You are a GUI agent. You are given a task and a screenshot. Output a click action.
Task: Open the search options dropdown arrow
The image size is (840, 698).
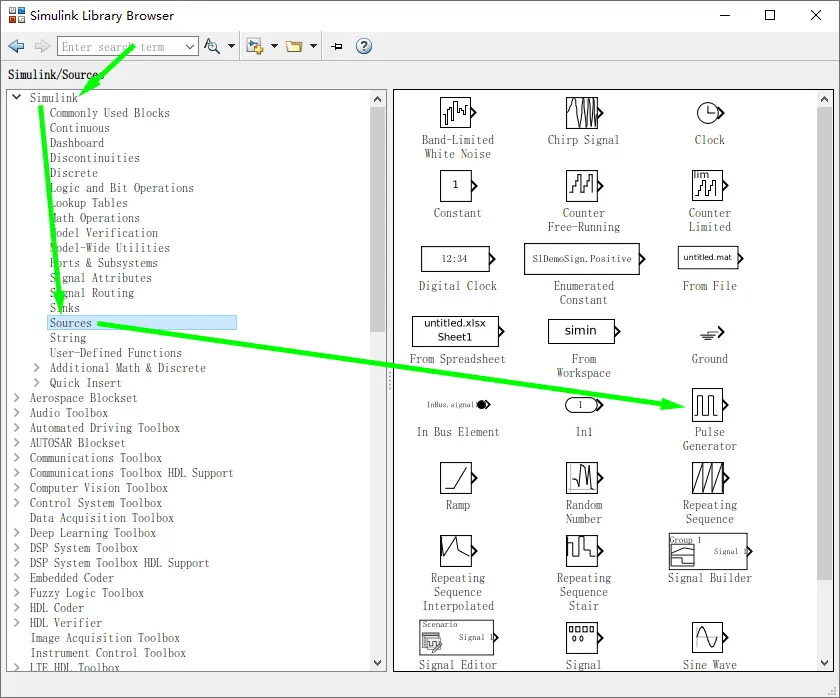point(231,46)
